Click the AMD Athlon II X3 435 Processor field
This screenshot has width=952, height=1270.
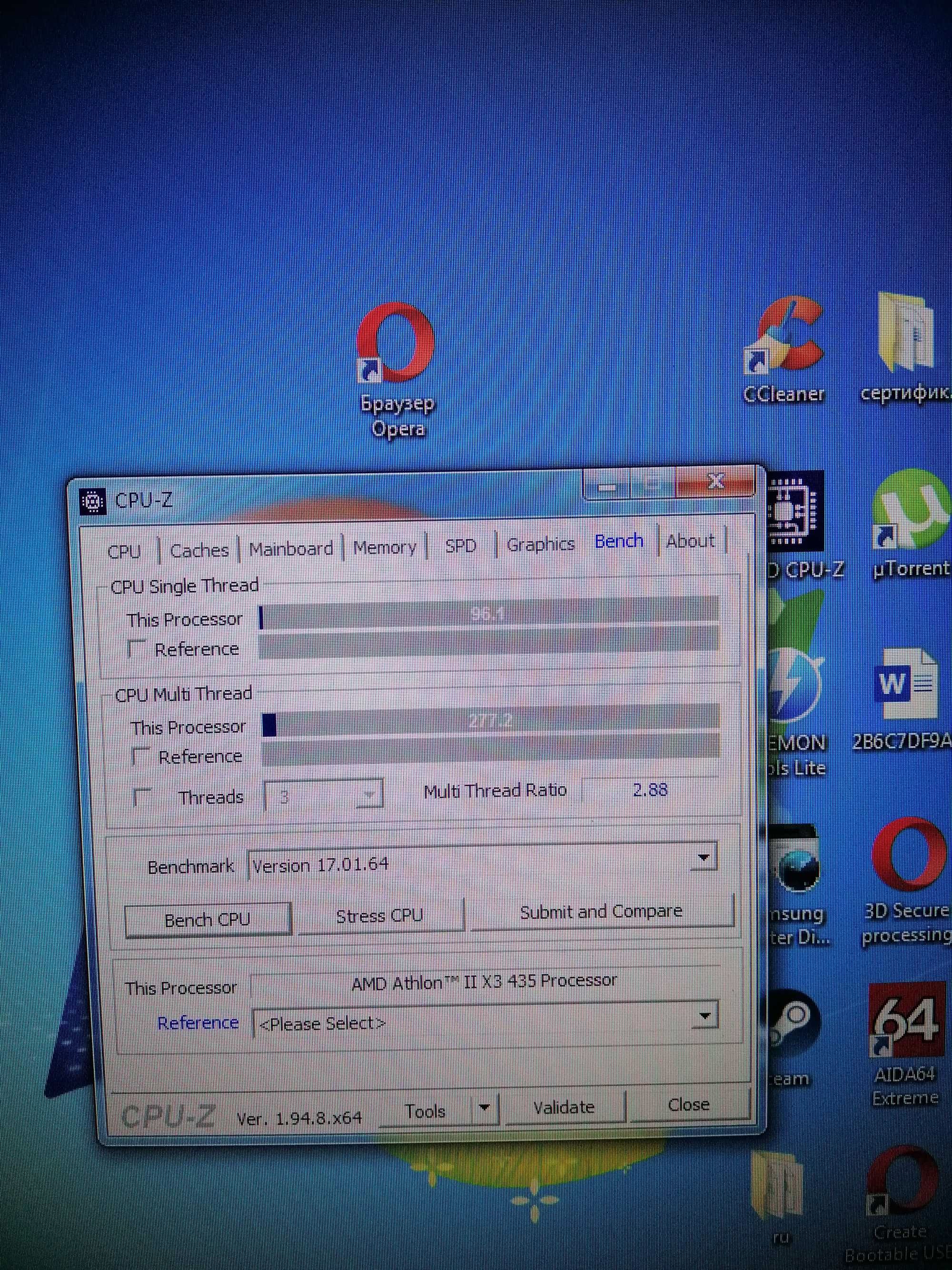coord(484,981)
